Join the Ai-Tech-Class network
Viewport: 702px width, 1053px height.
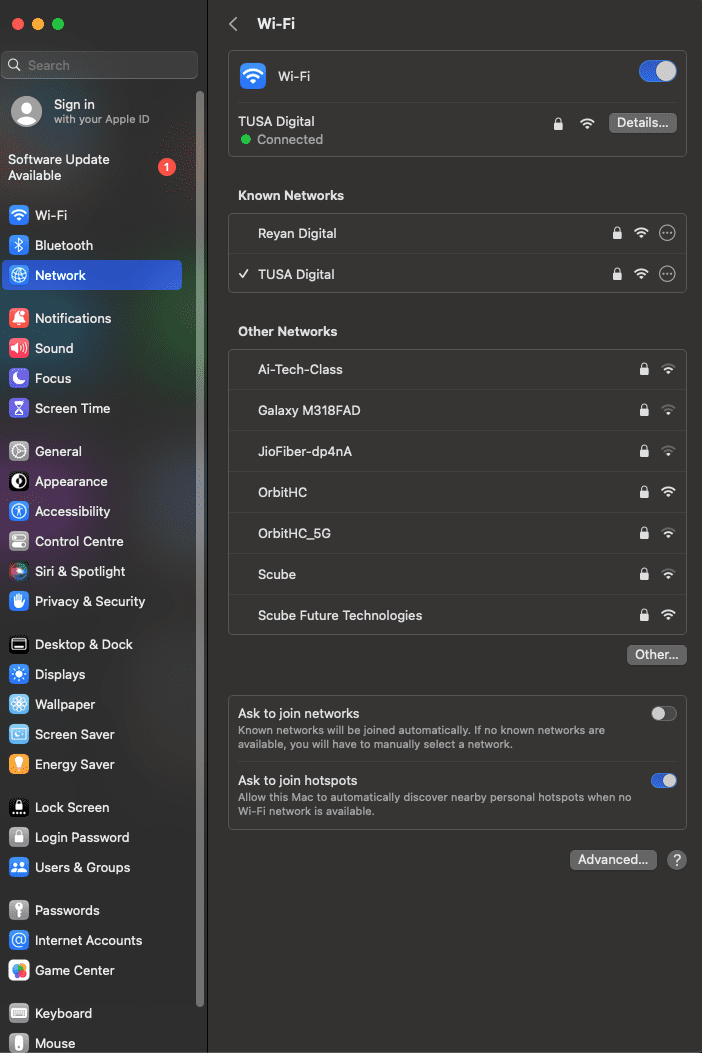(457, 369)
